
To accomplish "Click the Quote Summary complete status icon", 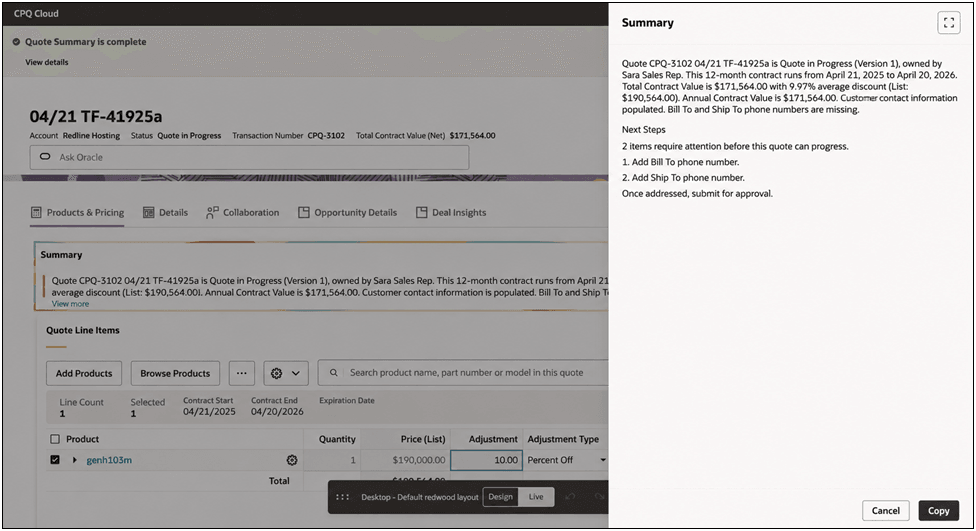I will coord(16,42).
